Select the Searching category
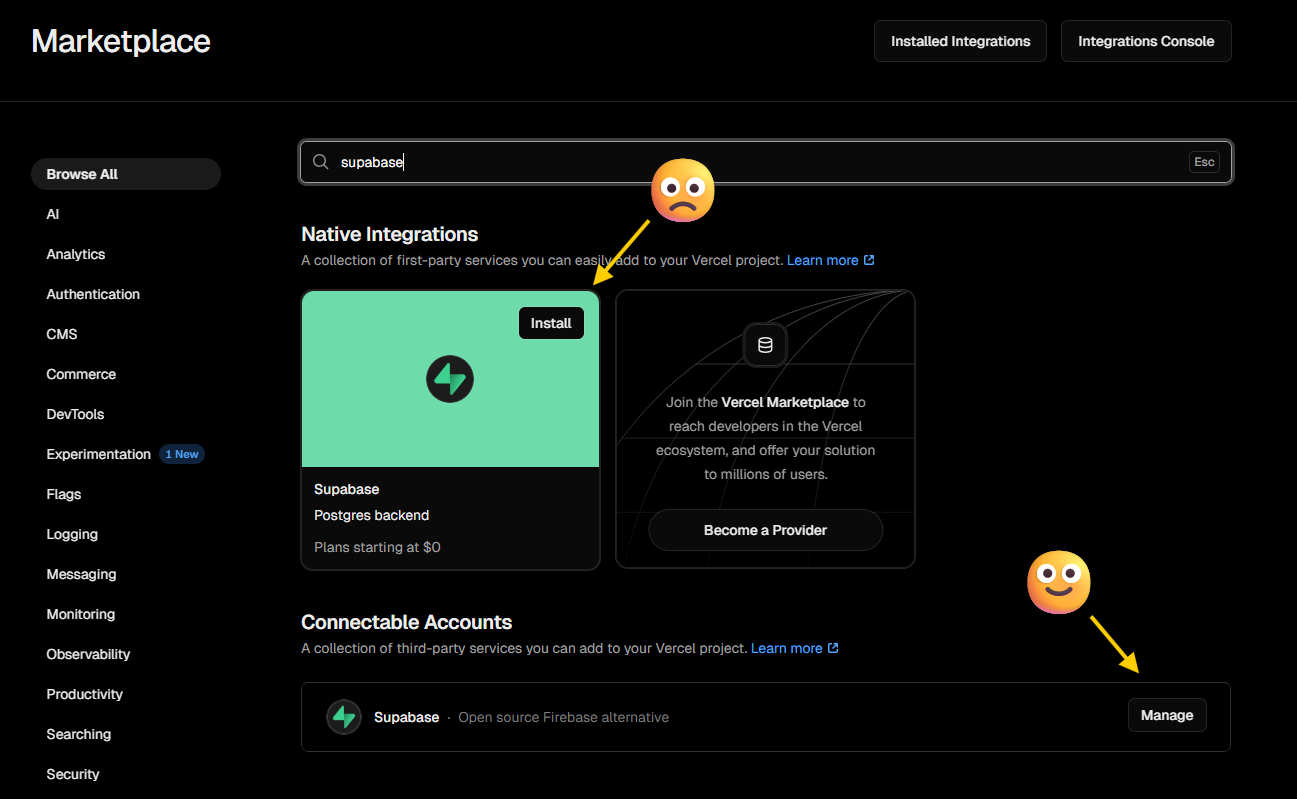Image resolution: width=1297 pixels, height=799 pixels. point(79,734)
